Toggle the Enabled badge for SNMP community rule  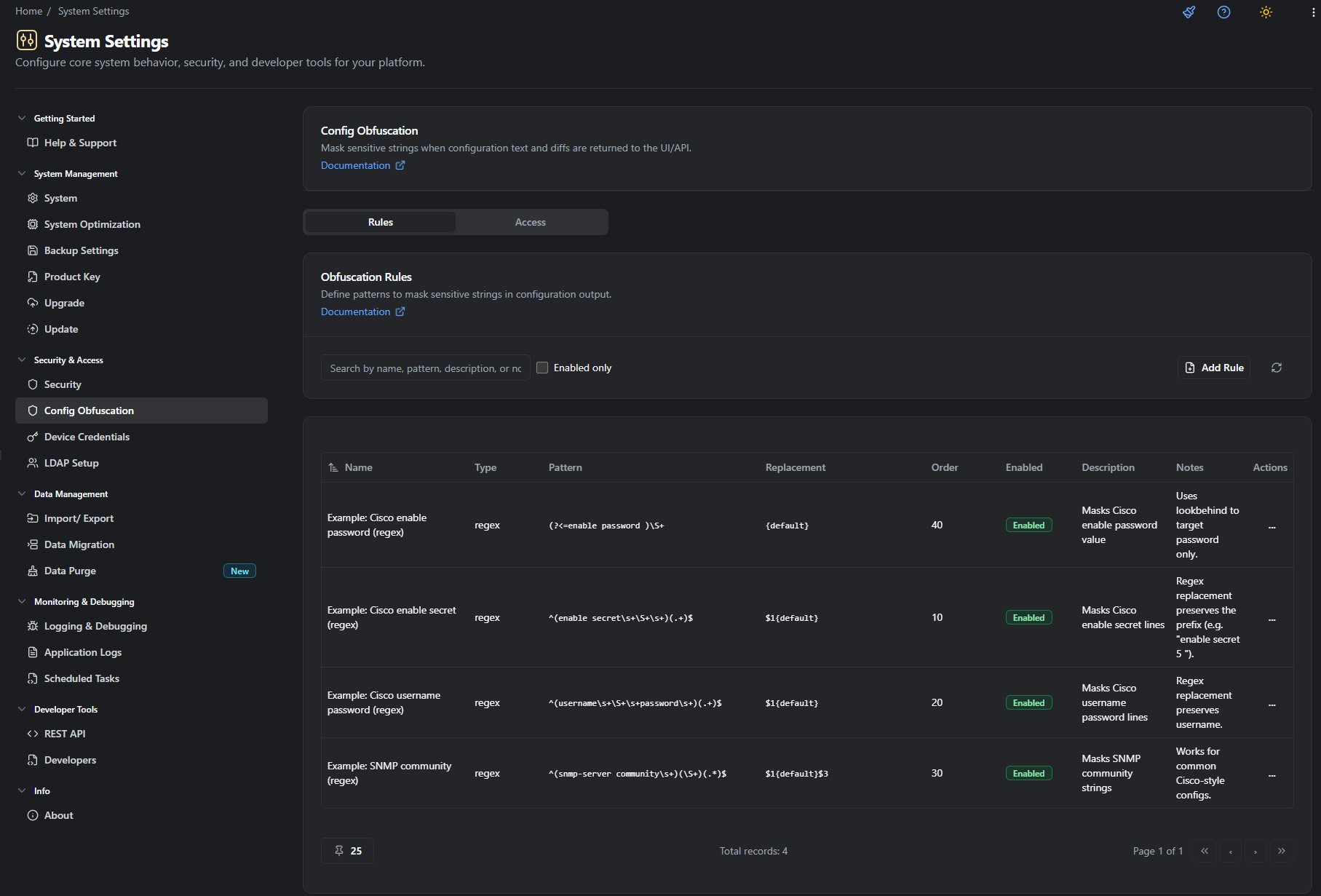coord(1028,773)
